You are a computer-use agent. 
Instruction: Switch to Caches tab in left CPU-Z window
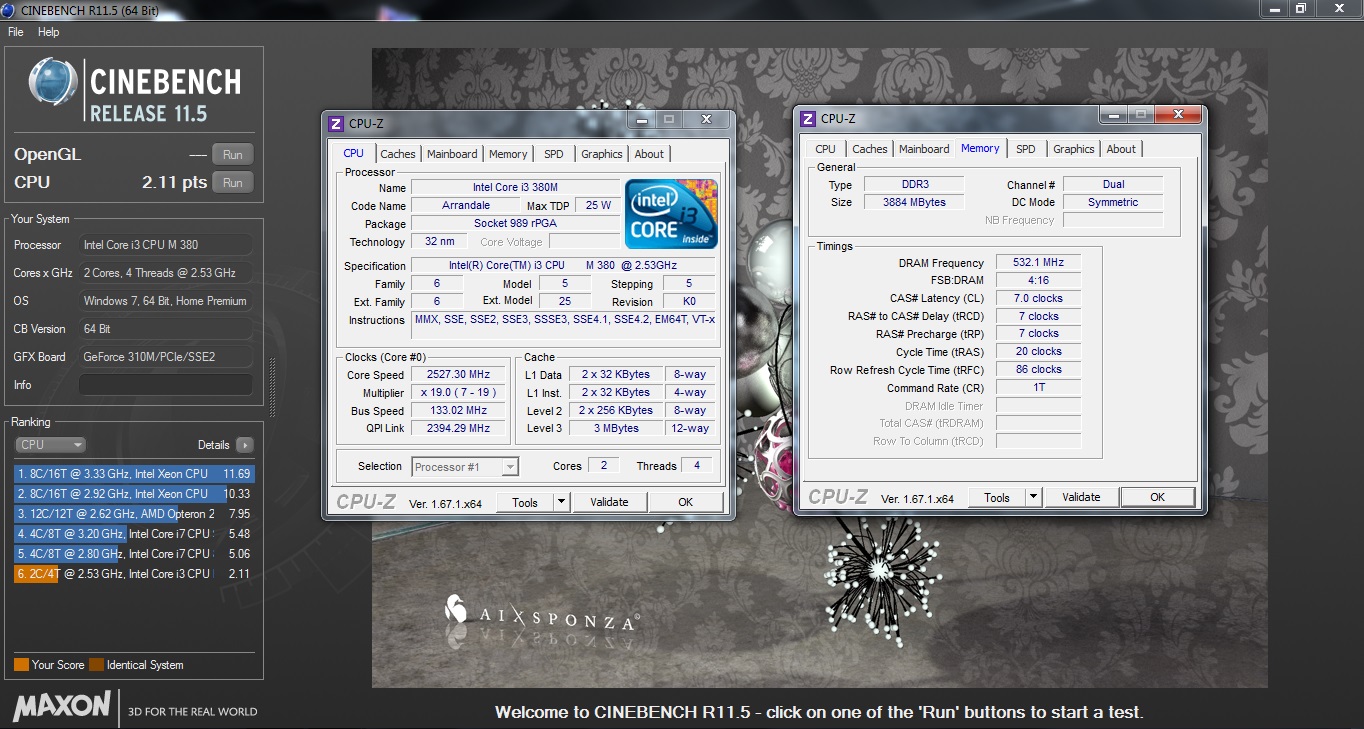[398, 154]
